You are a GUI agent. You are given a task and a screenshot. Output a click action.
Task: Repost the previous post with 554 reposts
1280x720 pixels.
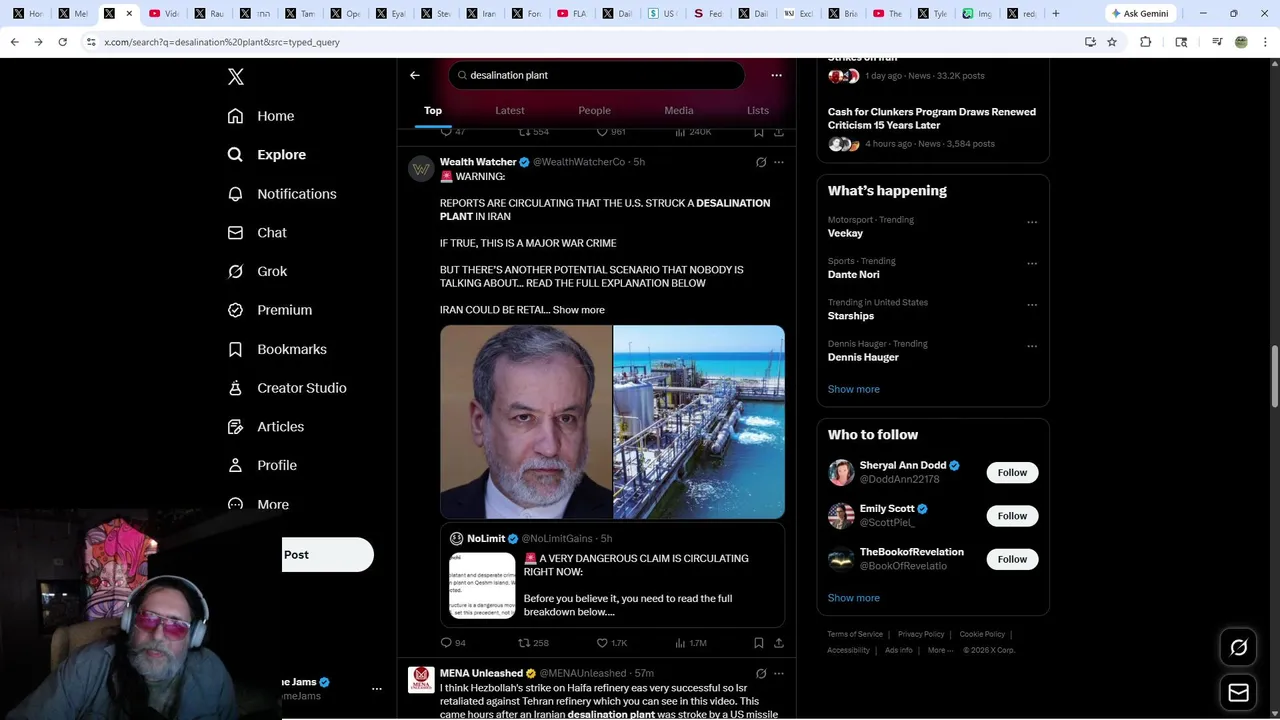tap(533, 132)
